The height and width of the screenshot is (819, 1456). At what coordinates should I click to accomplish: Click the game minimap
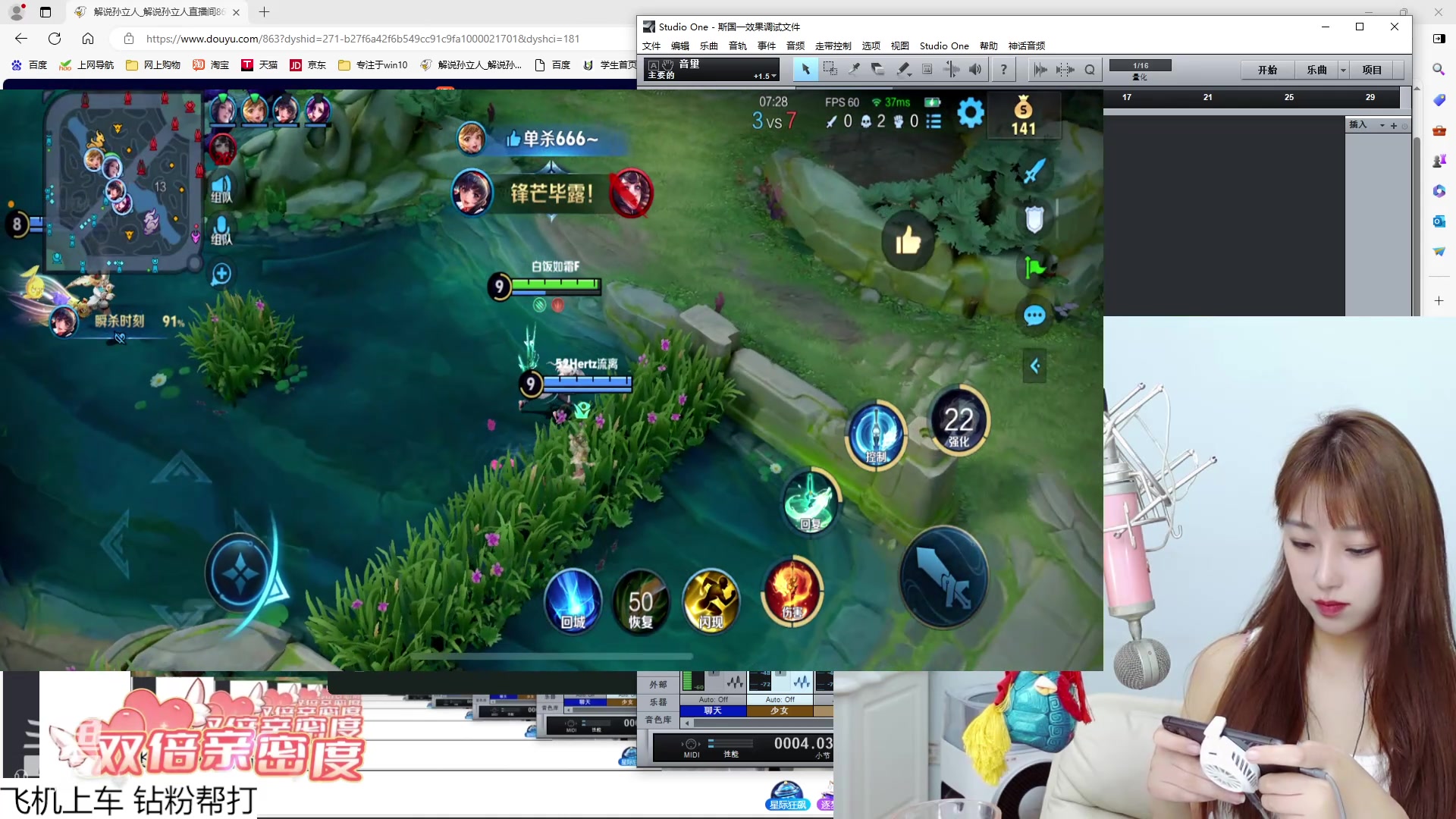[x=123, y=182]
